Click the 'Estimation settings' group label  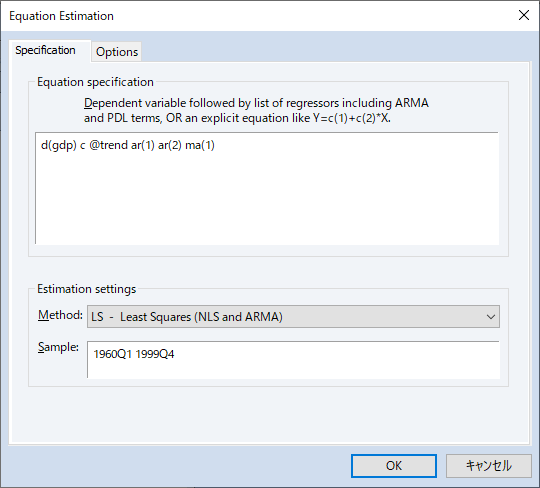pos(86,289)
